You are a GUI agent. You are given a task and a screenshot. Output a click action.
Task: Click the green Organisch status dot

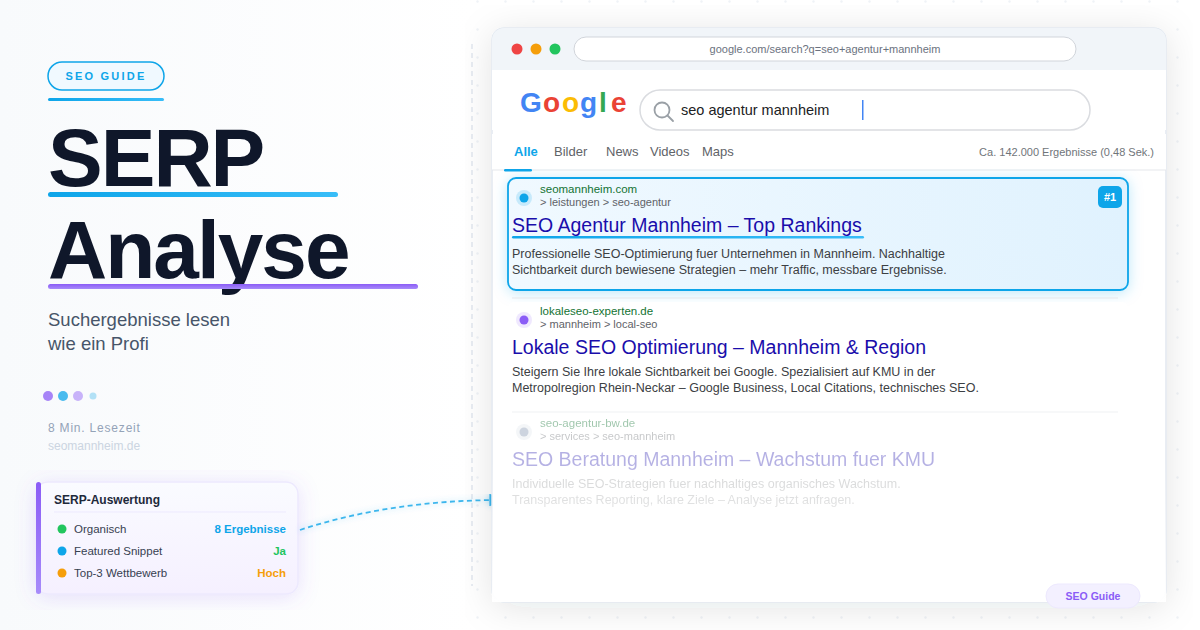[x=62, y=529]
